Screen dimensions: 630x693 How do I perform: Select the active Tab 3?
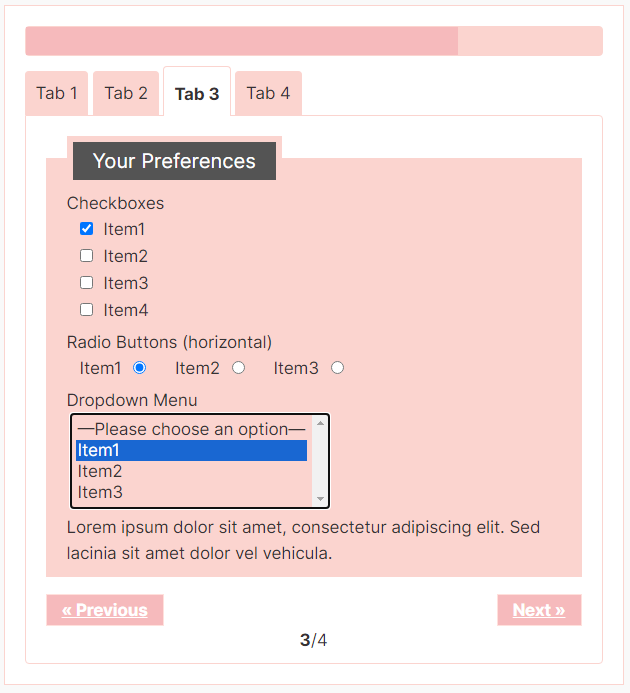click(197, 92)
